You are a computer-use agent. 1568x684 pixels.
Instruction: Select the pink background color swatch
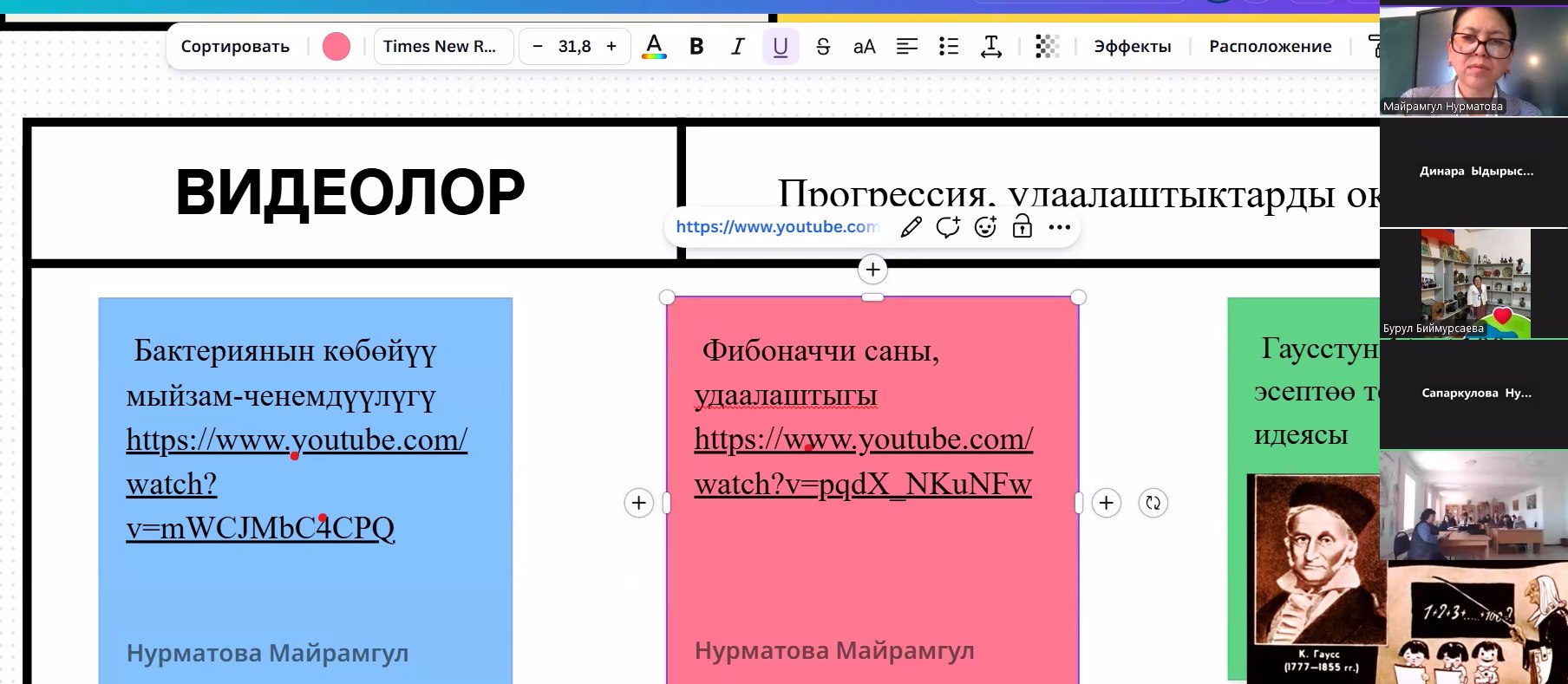coord(336,47)
